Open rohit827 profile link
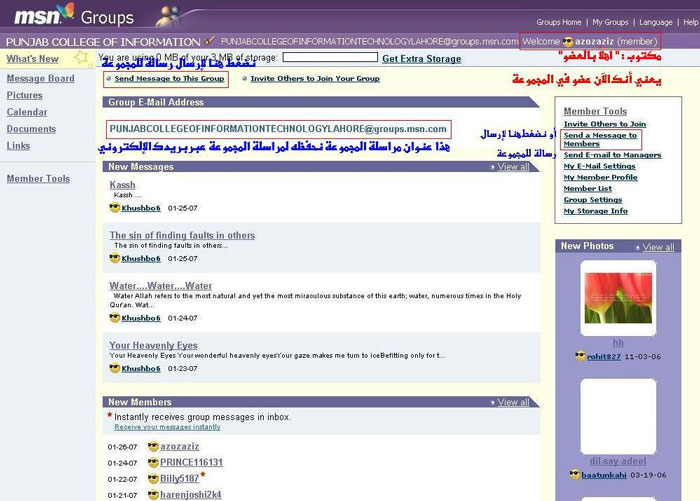 [604, 356]
